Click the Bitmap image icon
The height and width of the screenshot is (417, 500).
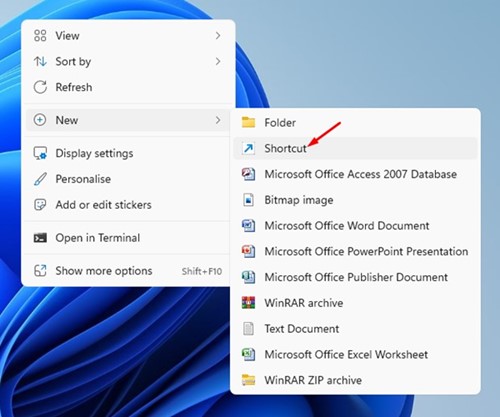pyautogui.click(x=248, y=200)
